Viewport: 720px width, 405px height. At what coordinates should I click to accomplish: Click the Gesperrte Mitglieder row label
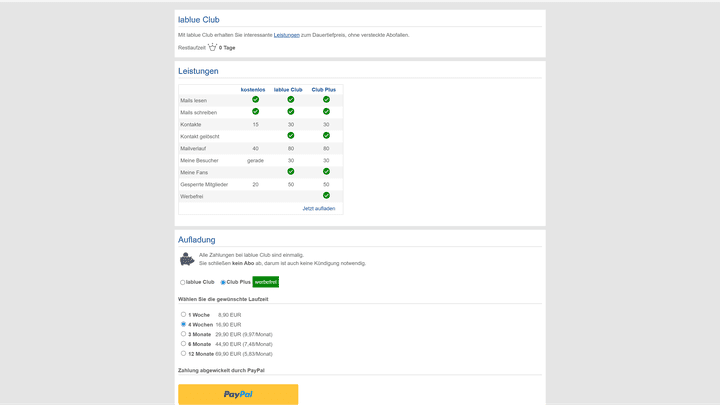(204, 184)
